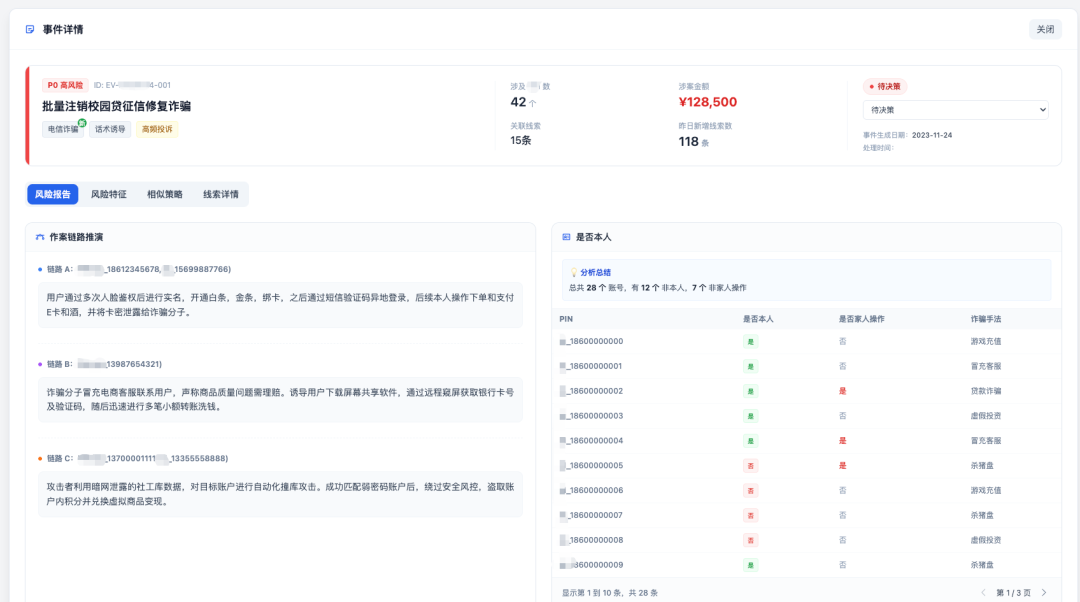Image resolution: width=1080 pixels, height=602 pixels.
Task: Click the red 待决策 status badge
Action: click(885, 87)
